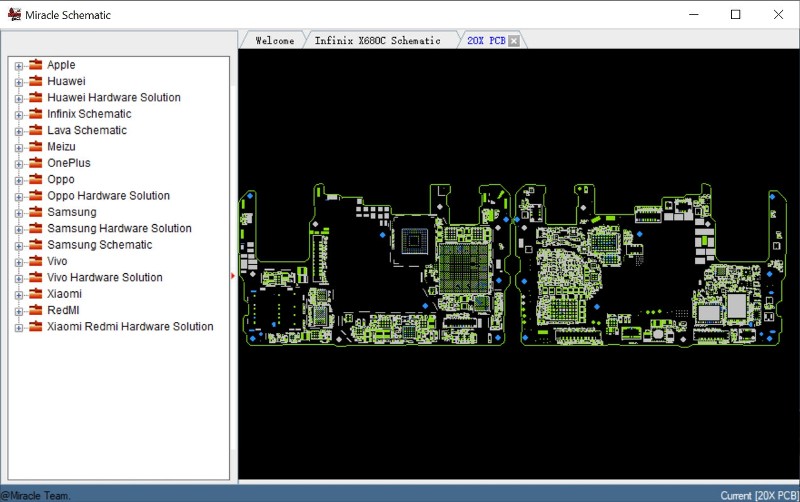Click the Miracle Schematic app icon in title bar

point(14,14)
